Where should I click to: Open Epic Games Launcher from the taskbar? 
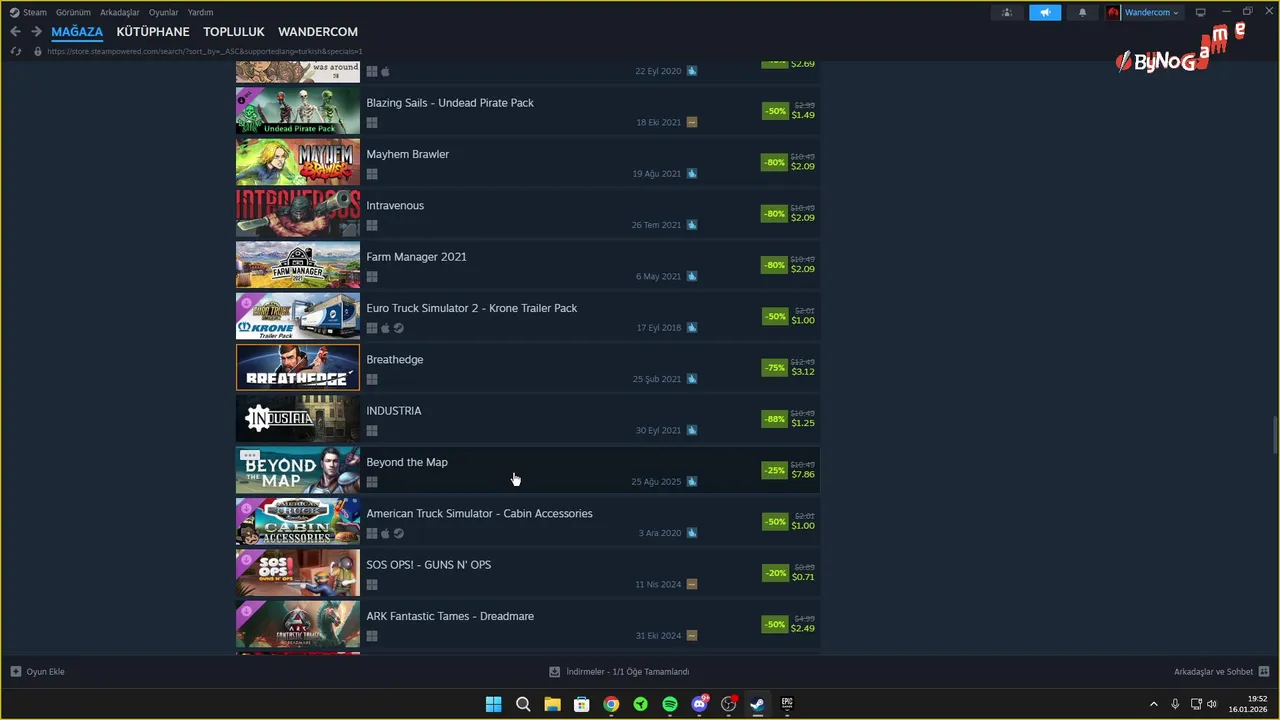pyautogui.click(x=787, y=704)
